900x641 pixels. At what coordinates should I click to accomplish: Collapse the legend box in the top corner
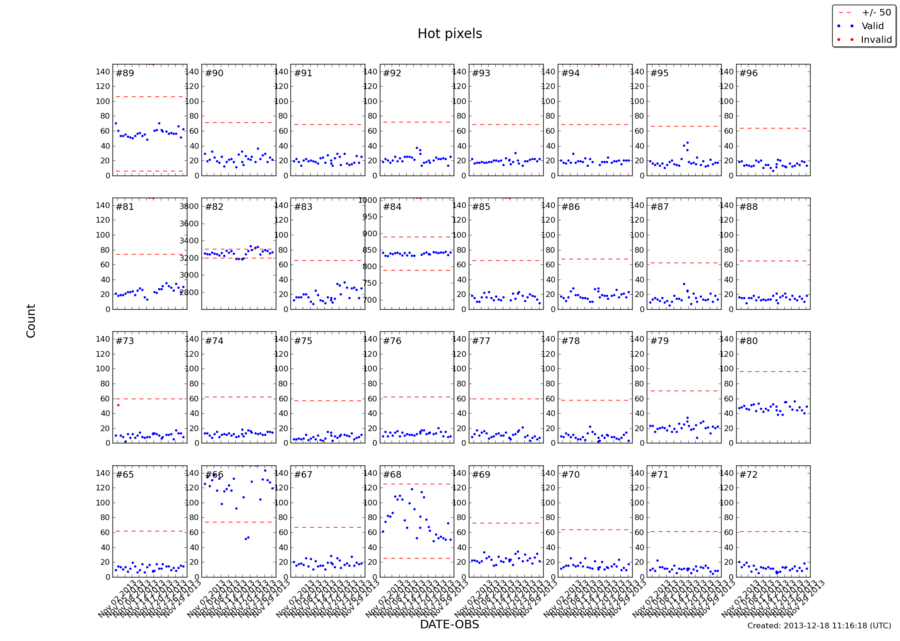tap(864, 26)
